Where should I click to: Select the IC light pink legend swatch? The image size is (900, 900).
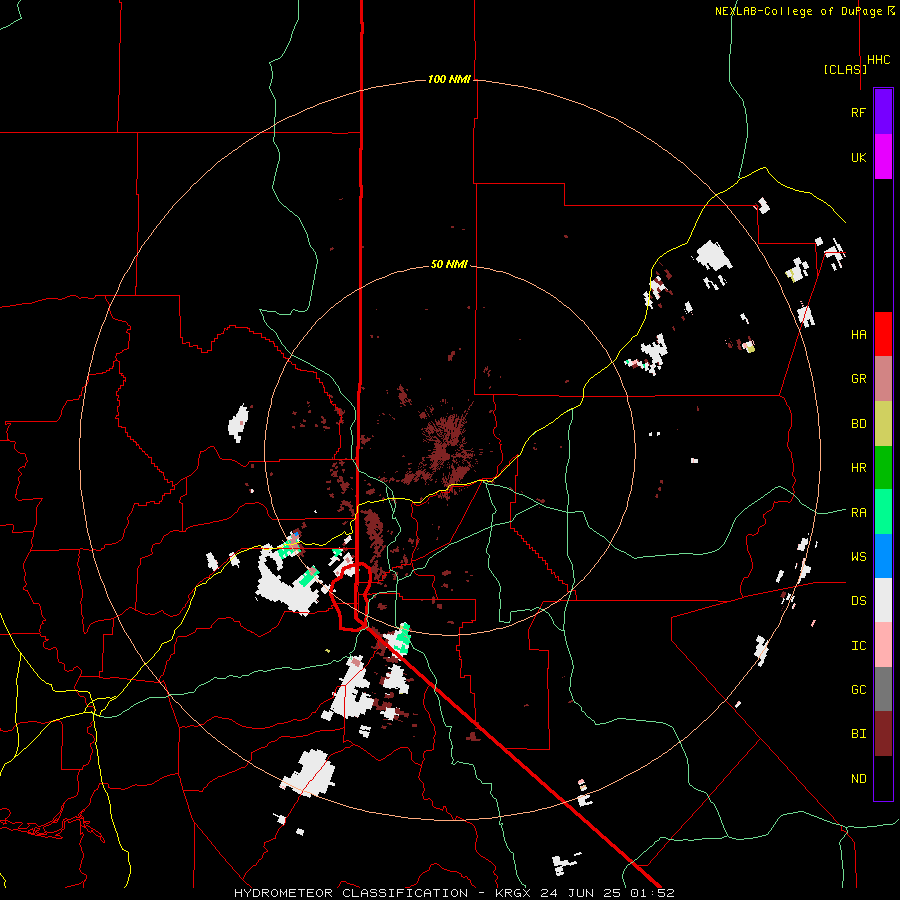coord(883,645)
